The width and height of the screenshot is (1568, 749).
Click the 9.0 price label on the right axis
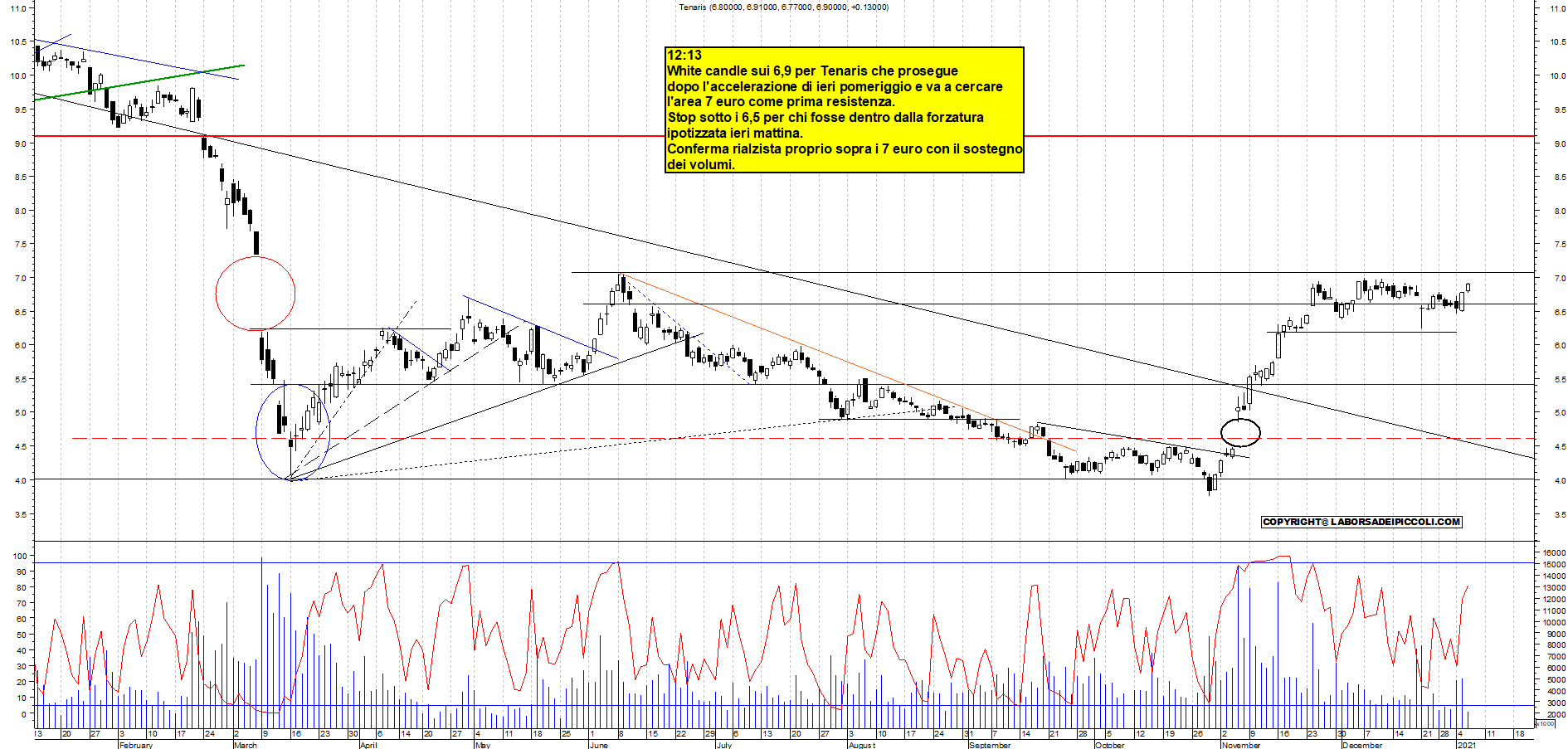pos(1560,143)
